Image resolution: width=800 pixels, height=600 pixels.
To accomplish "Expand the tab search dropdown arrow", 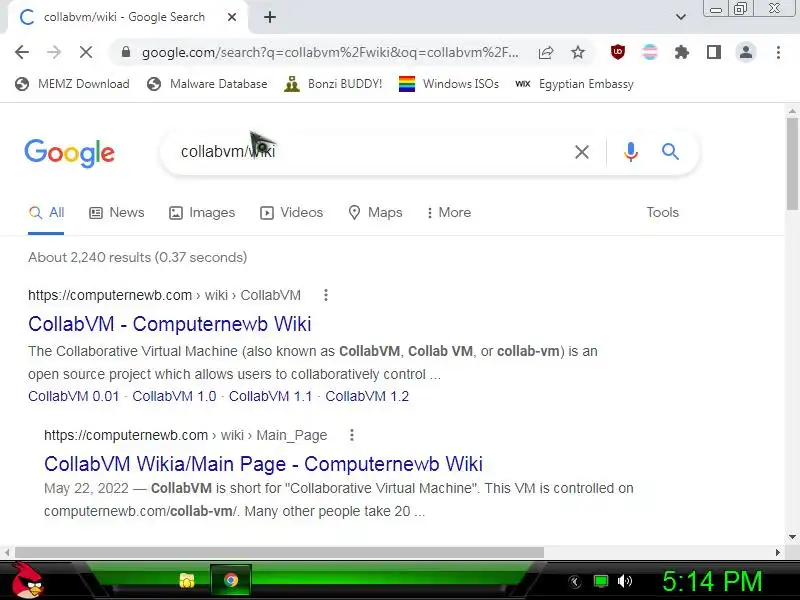I will (x=681, y=17).
